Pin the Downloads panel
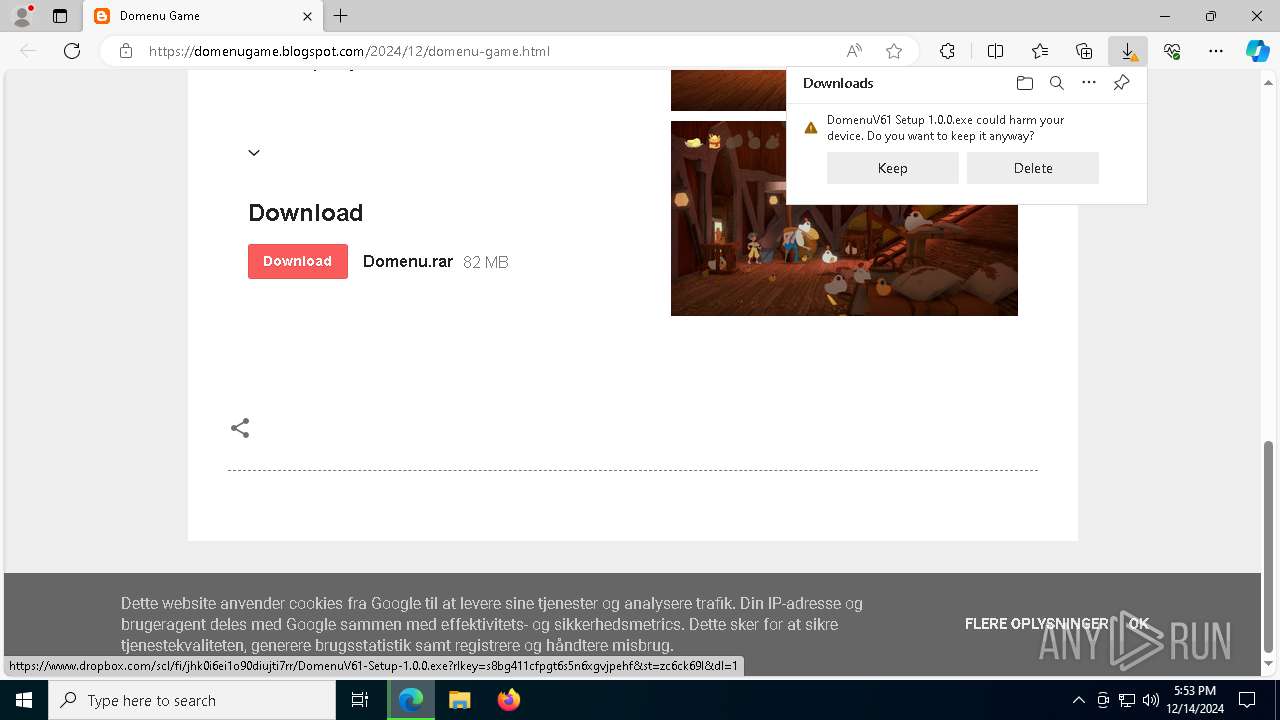Viewport: 1280px width, 720px height. tap(1121, 83)
